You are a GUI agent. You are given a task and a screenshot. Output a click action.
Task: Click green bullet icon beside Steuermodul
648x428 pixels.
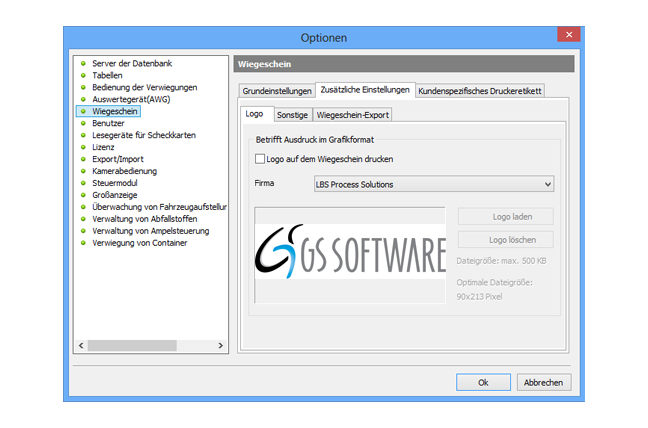83,183
